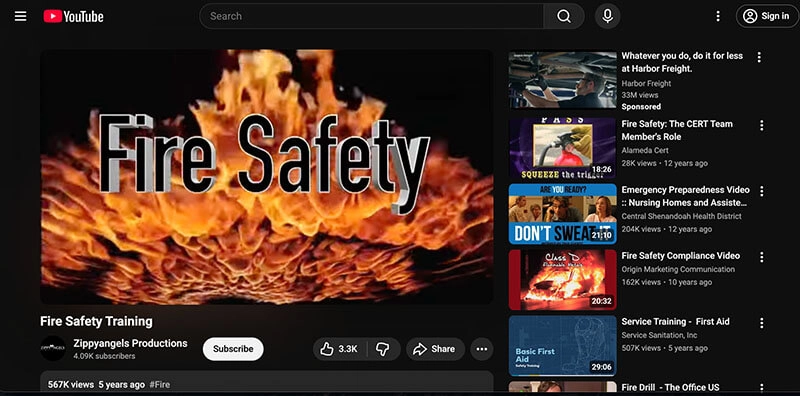Click the Fire Safety video player
Image resolution: width=800 pixels, height=396 pixels.
(266, 177)
